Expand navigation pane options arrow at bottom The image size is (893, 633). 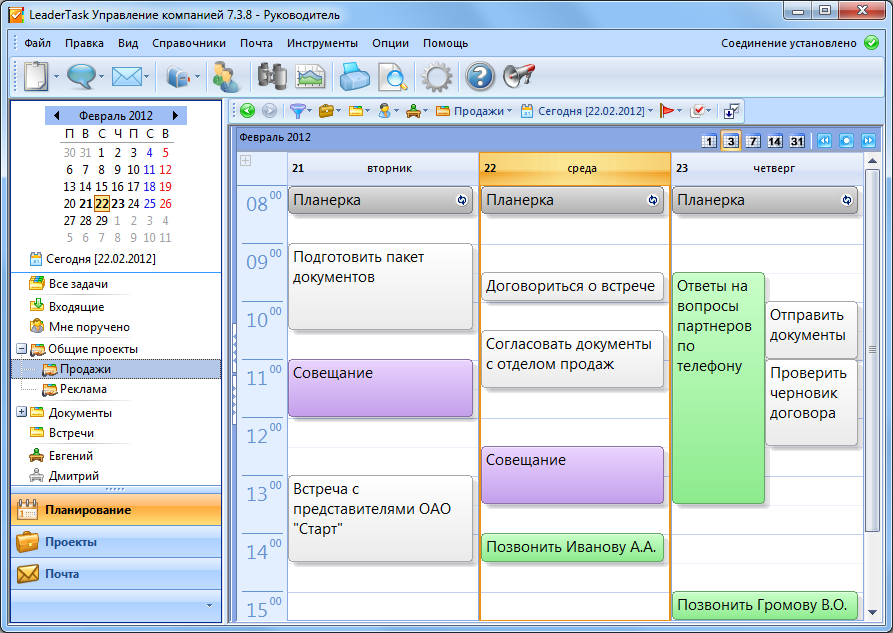(209, 606)
